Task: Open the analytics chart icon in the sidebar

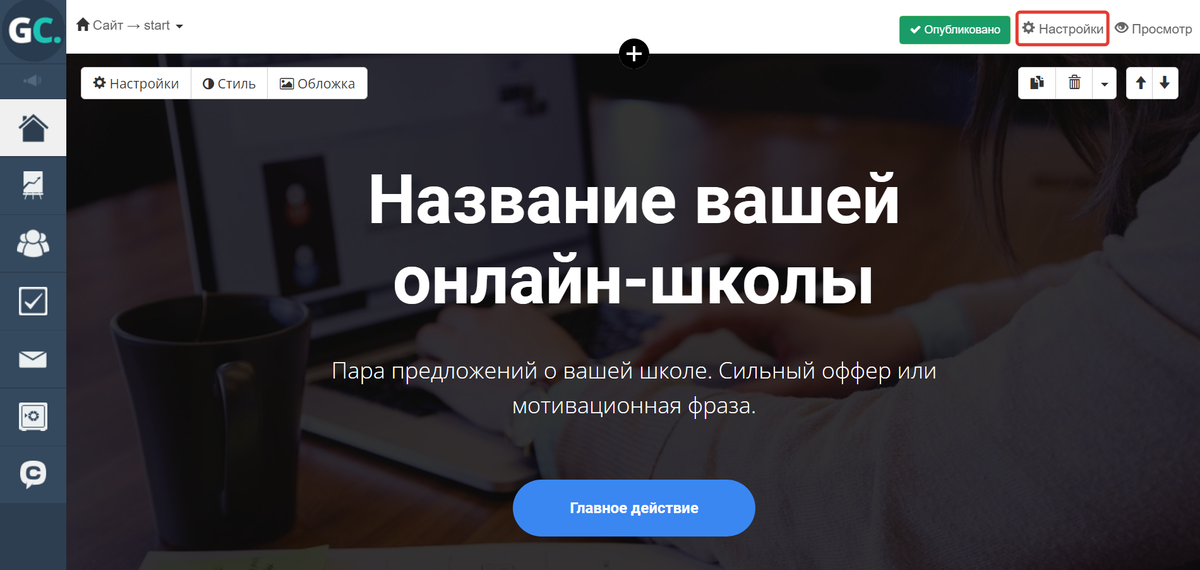Action: pyautogui.click(x=33, y=185)
